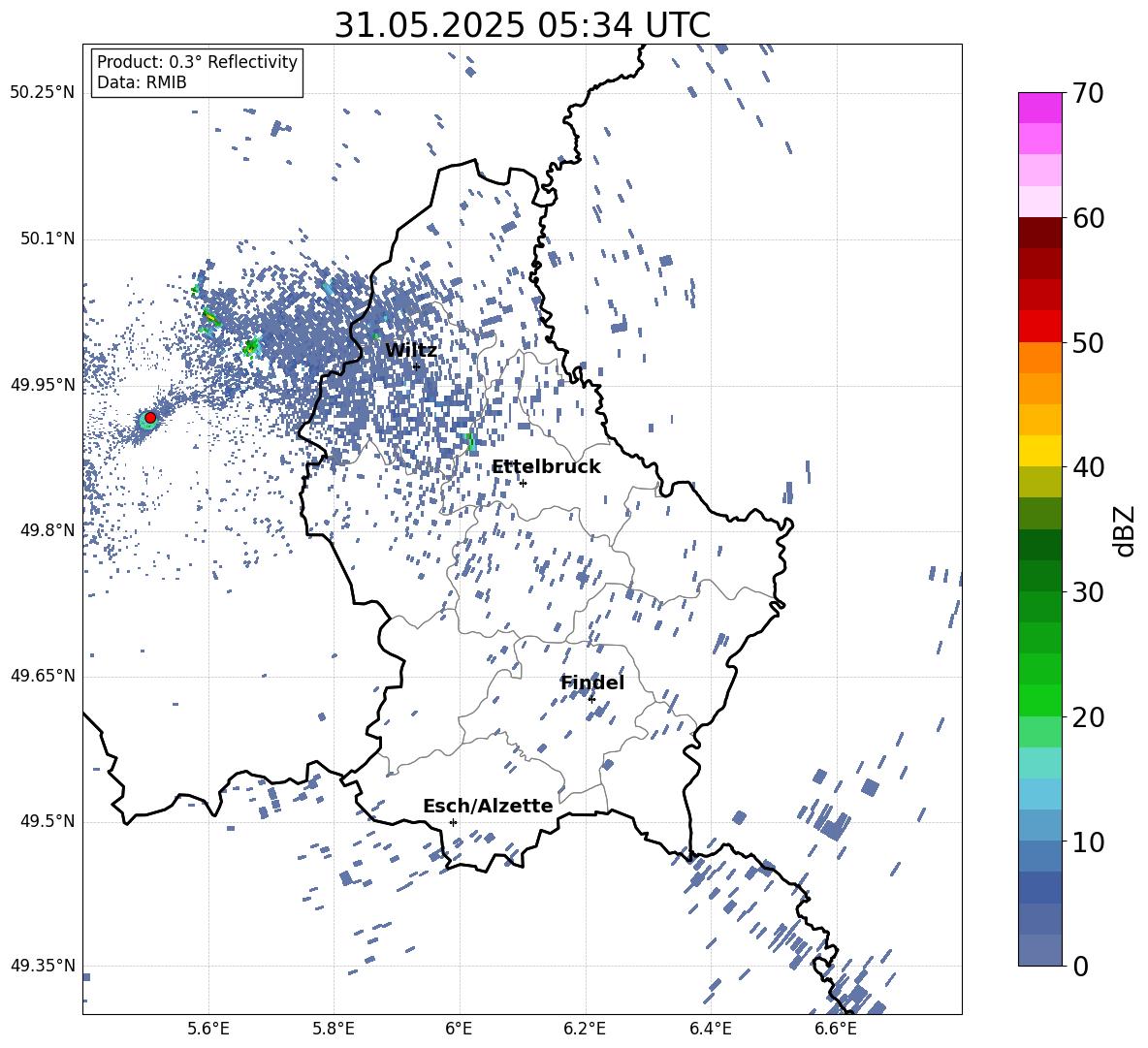
Task: Click the yellow band just above 40
Action: (1039, 451)
